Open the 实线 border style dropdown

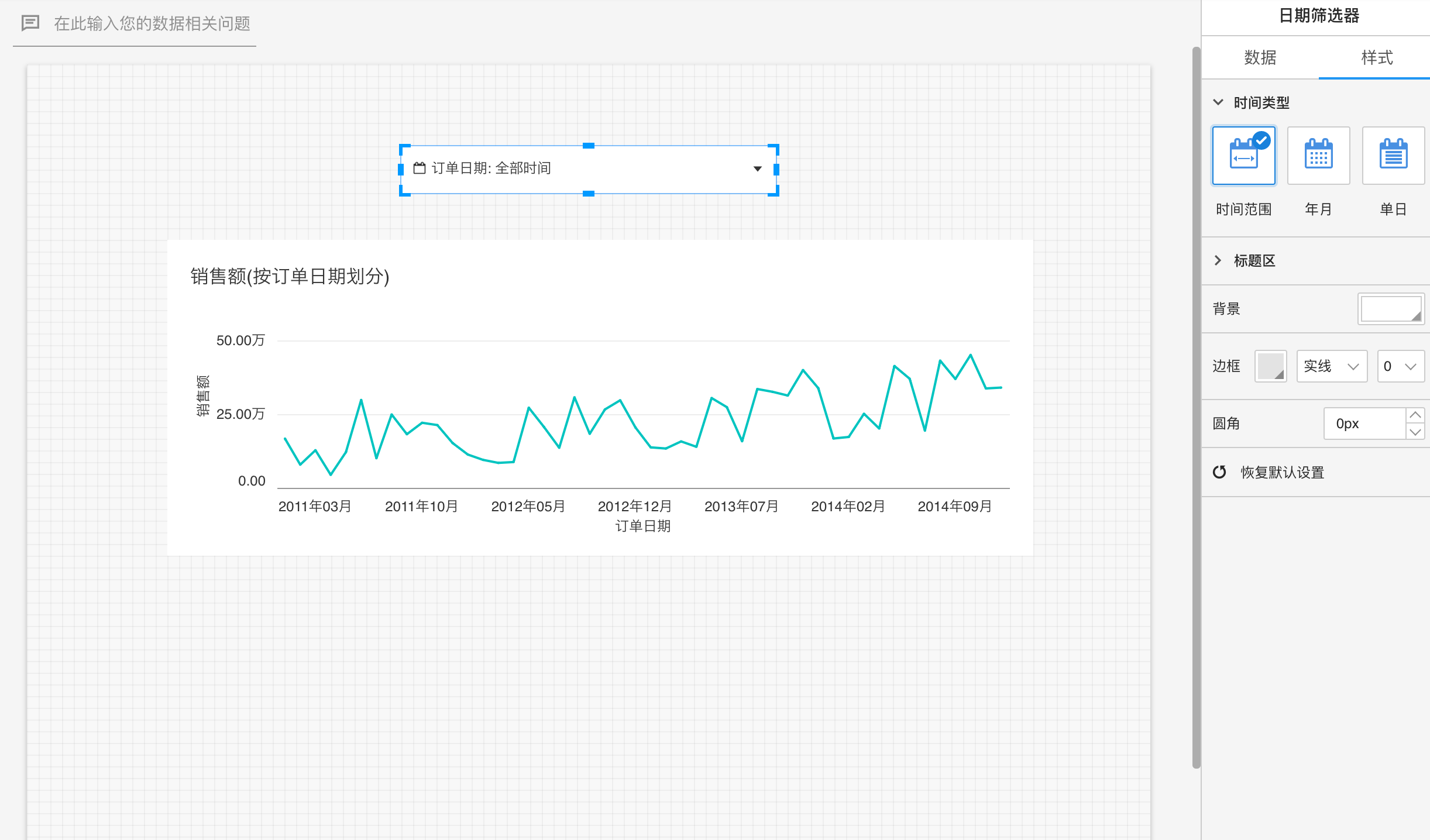pyautogui.click(x=1331, y=366)
